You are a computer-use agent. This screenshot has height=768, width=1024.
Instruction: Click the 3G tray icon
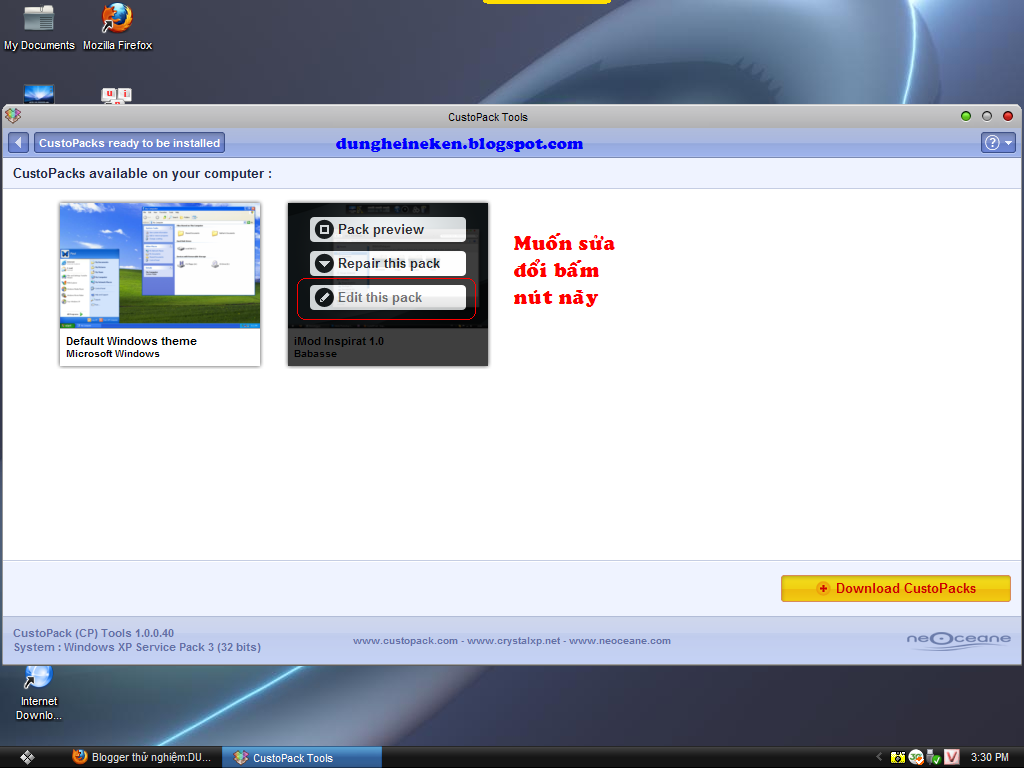(x=916, y=758)
